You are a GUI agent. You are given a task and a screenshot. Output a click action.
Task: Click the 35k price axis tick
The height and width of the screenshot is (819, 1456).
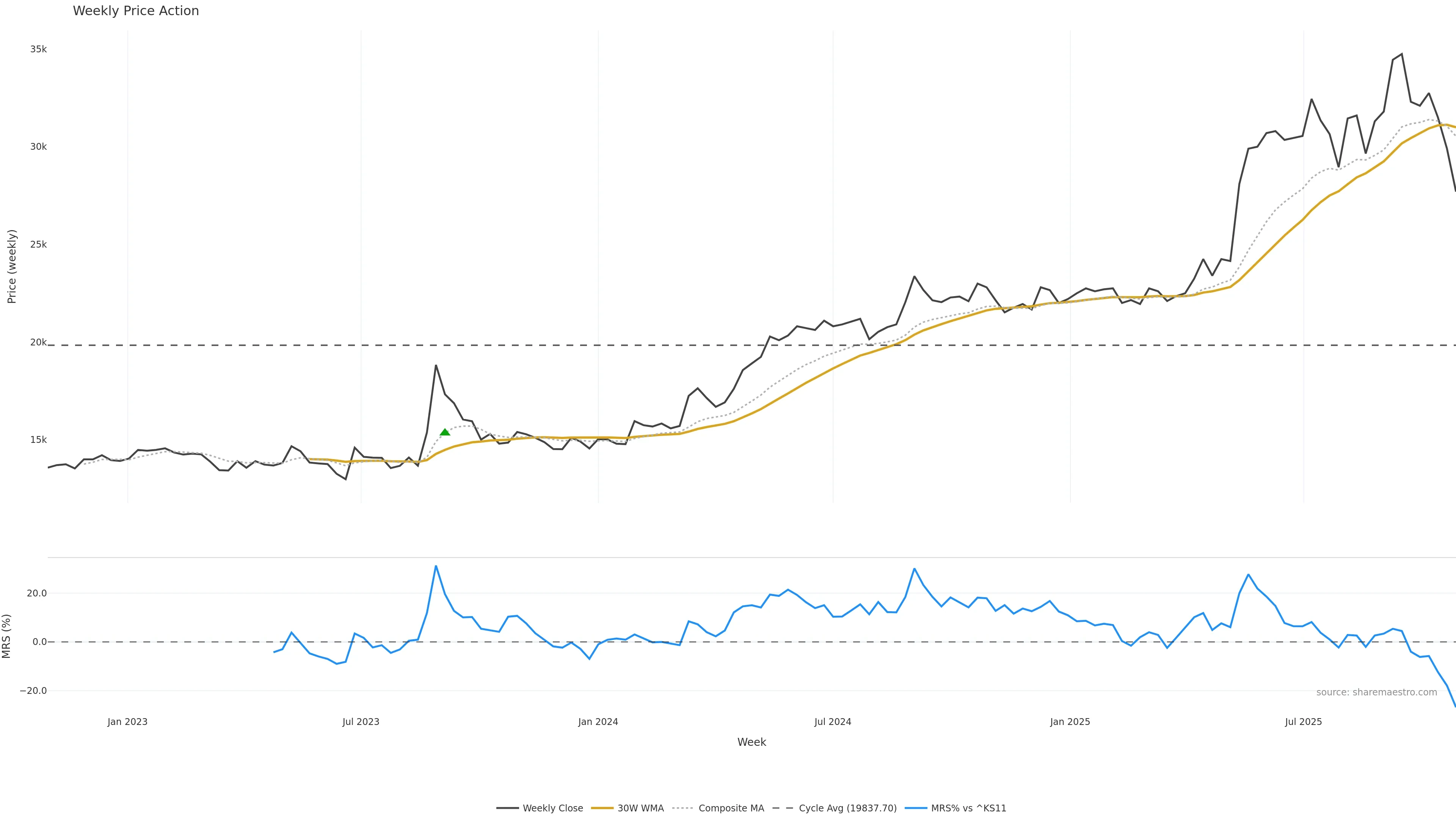(x=38, y=49)
